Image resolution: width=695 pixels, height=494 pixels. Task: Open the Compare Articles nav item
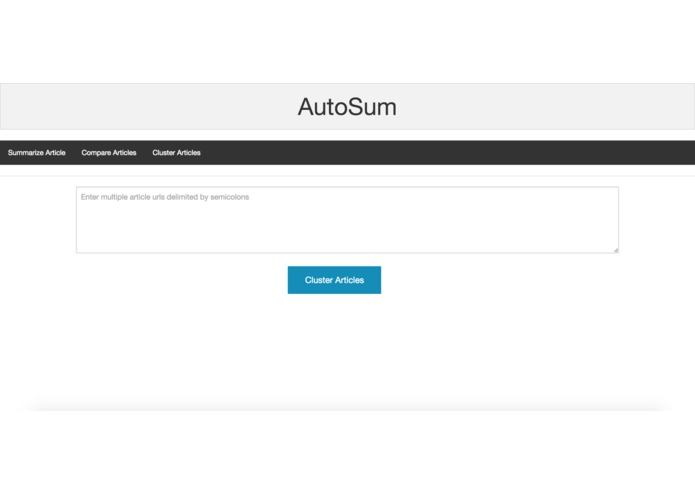click(x=109, y=153)
